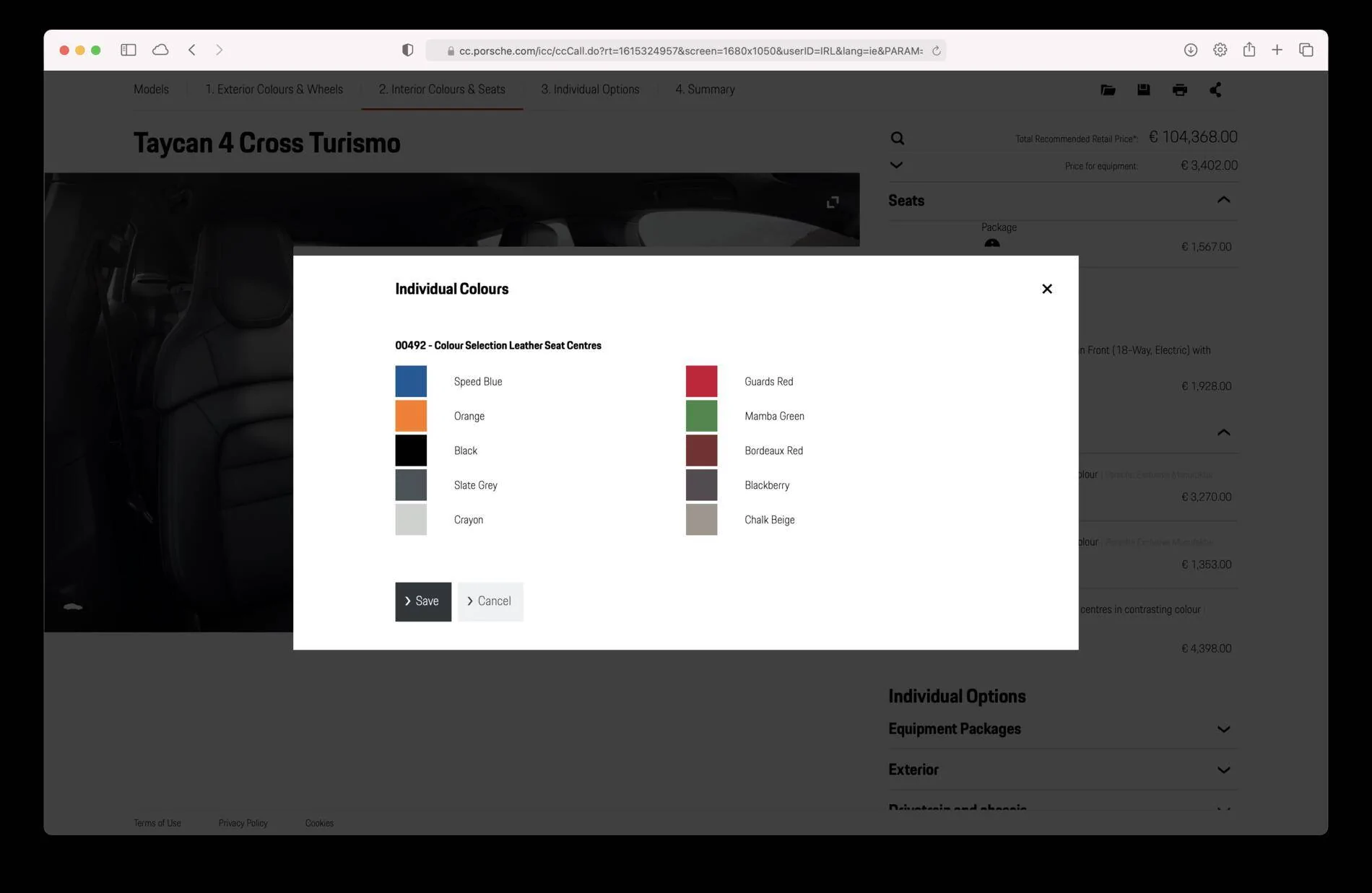The image size is (1372, 893).
Task: Toggle the Safari sidebar
Action: coord(129,50)
